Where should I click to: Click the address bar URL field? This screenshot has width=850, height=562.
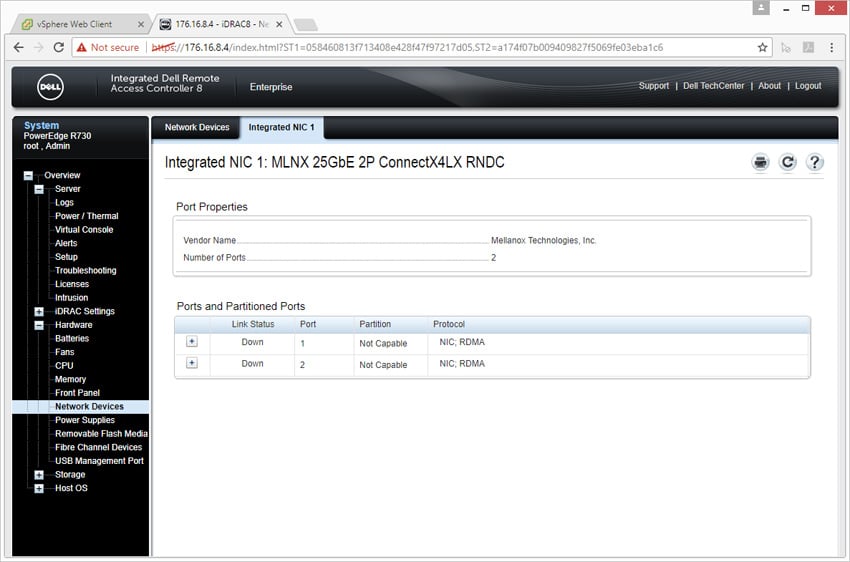[x=423, y=48]
